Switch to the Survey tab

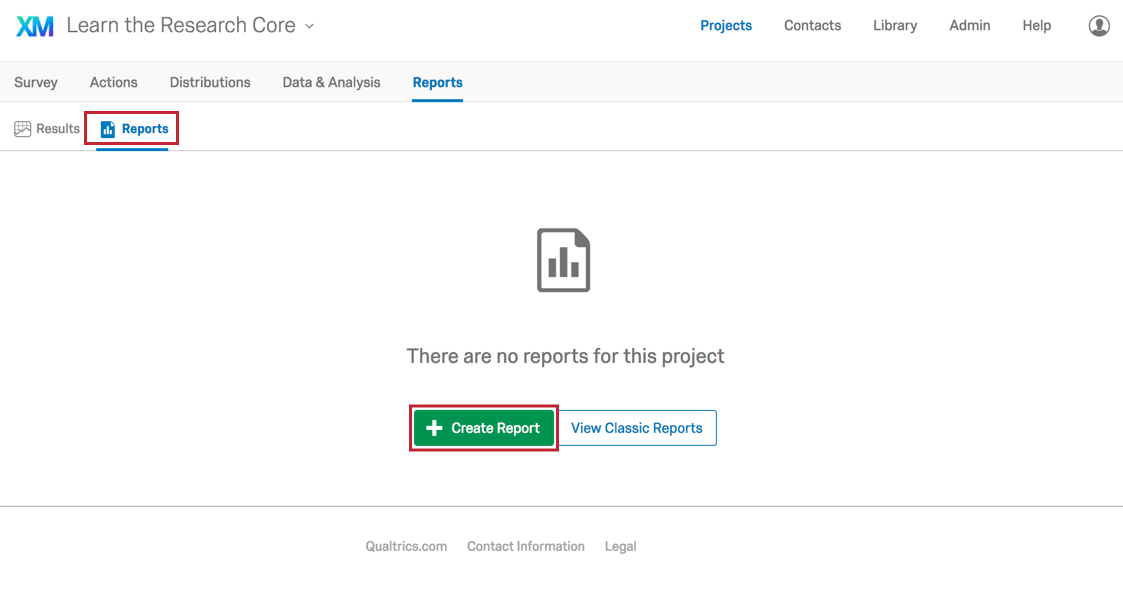[x=36, y=82]
